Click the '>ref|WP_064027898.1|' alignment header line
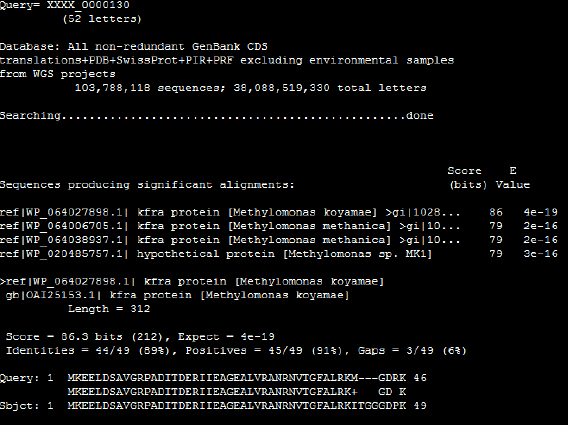 click(x=192, y=282)
